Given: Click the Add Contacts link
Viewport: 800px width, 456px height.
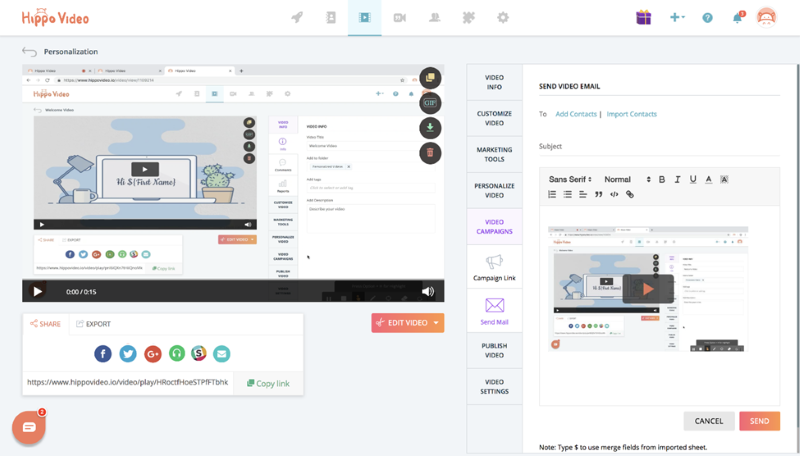Looking at the screenshot, I should (x=576, y=114).
